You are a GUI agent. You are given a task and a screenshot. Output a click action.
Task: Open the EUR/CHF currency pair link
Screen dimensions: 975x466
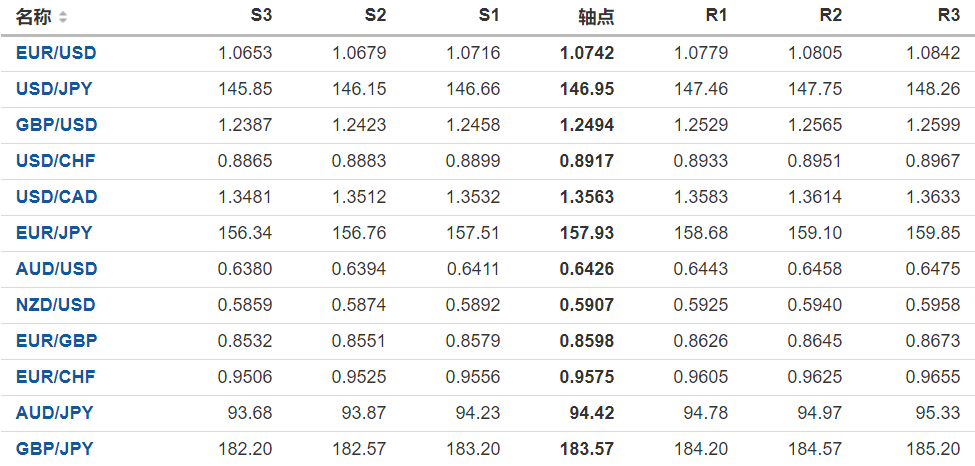pyautogui.click(x=56, y=377)
